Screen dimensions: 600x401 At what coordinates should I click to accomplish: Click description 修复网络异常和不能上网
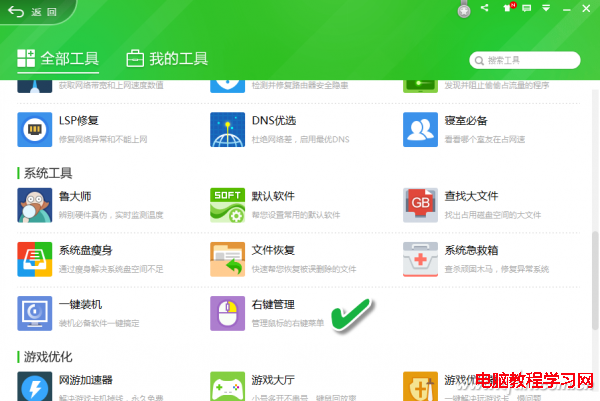point(103,139)
